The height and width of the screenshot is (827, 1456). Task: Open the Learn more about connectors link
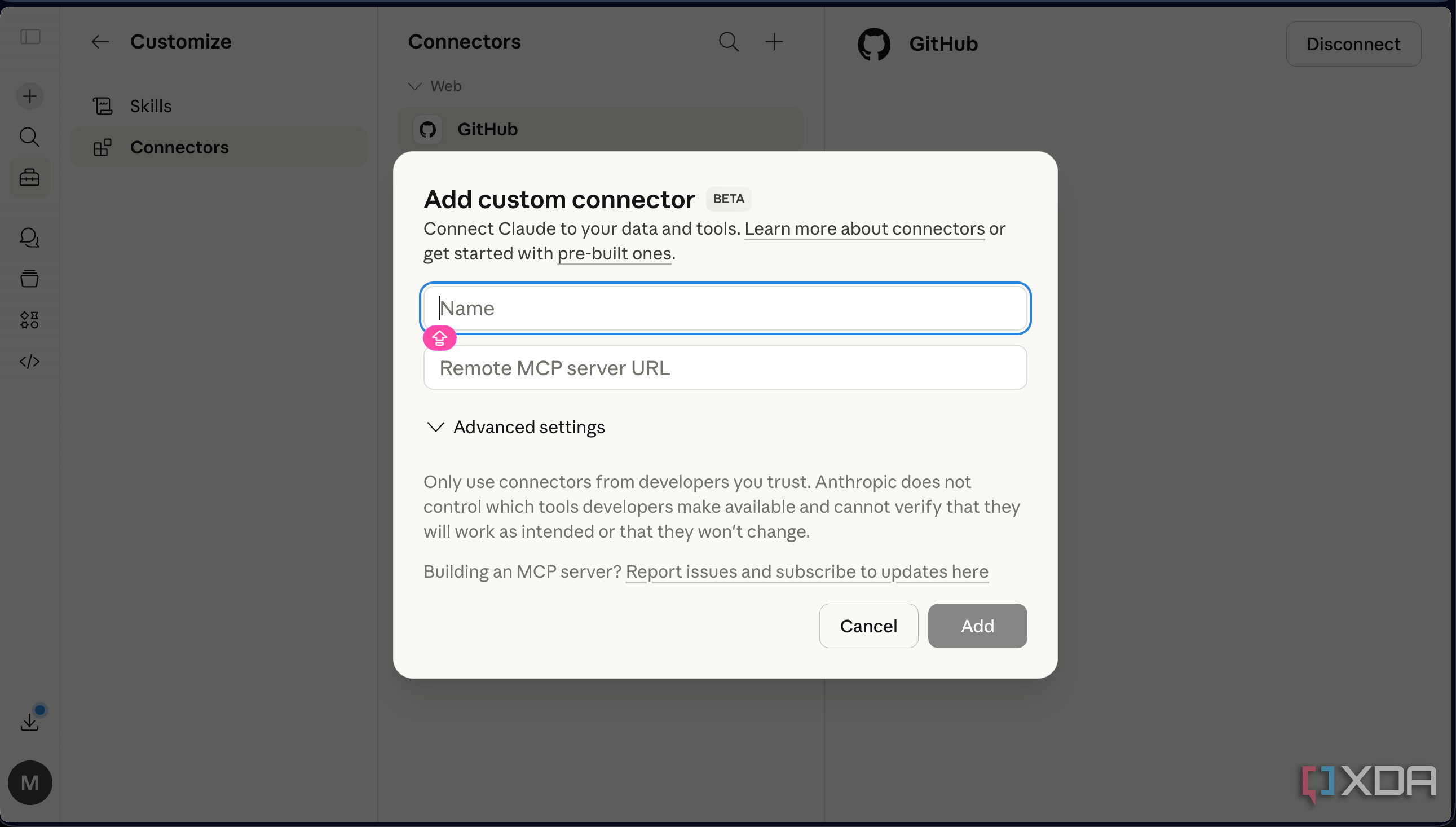(864, 228)
